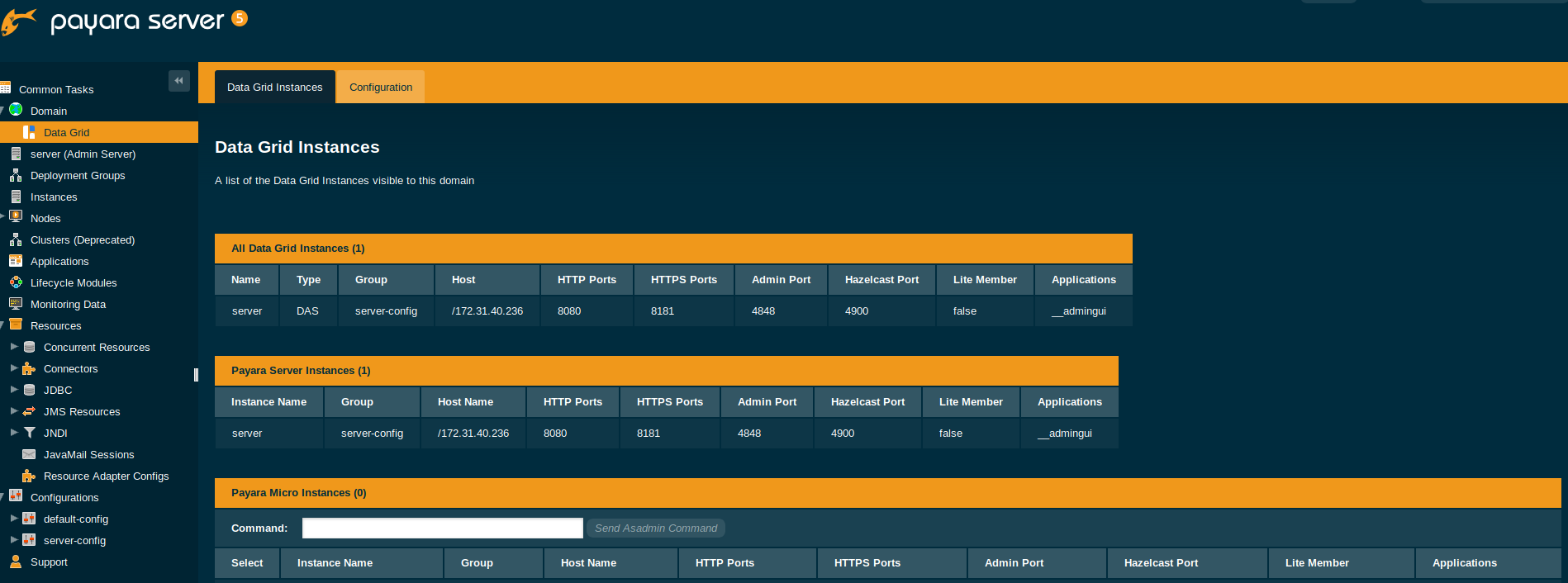This screenshot has width=1568, height=583.
Task: Sort Payara Server Instances by Instance Name
Action: (x=268, y=402)
